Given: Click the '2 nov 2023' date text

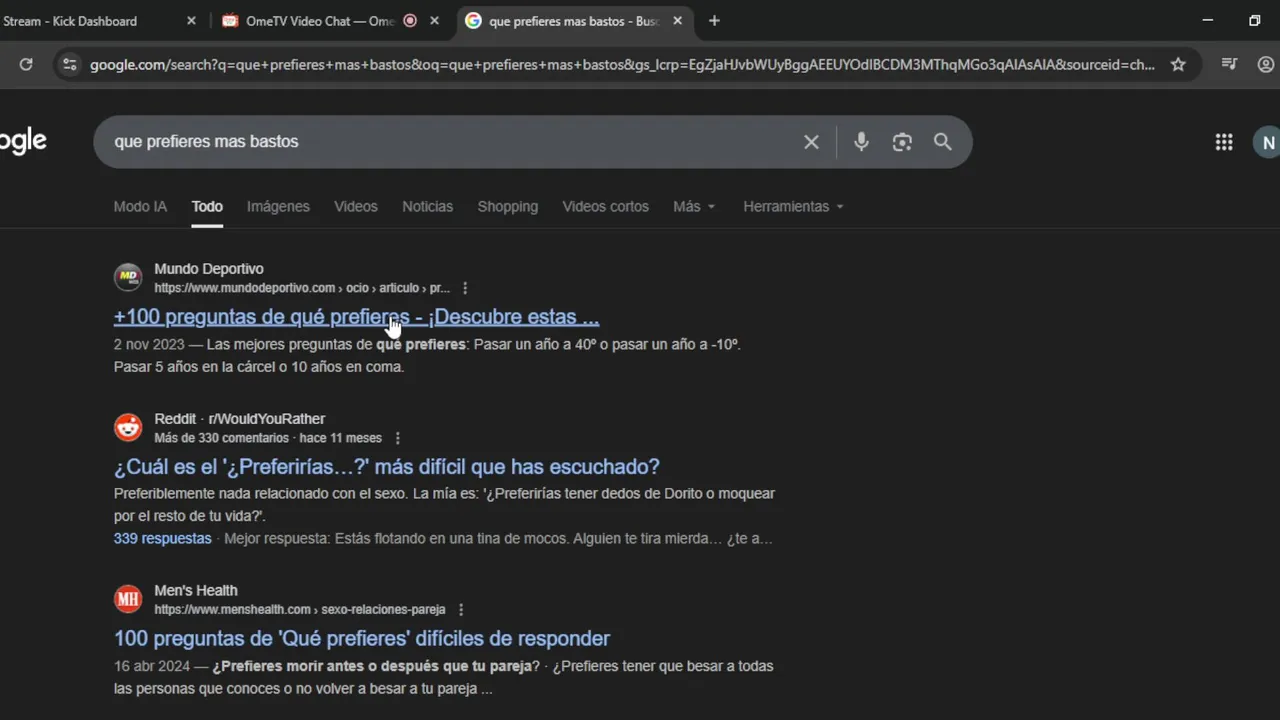Looking at the screenshot, I should coord(148,344).
